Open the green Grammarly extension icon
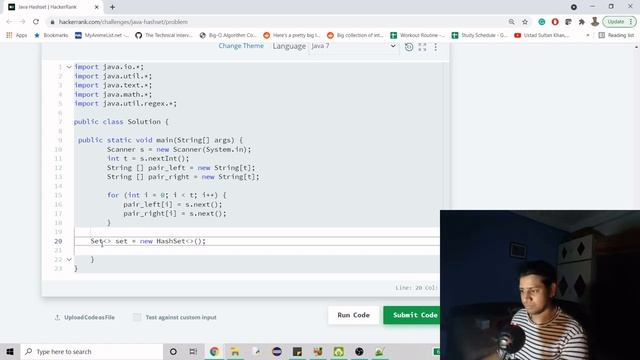The height and width of the screenshot is (360, 640). point(542,22)
